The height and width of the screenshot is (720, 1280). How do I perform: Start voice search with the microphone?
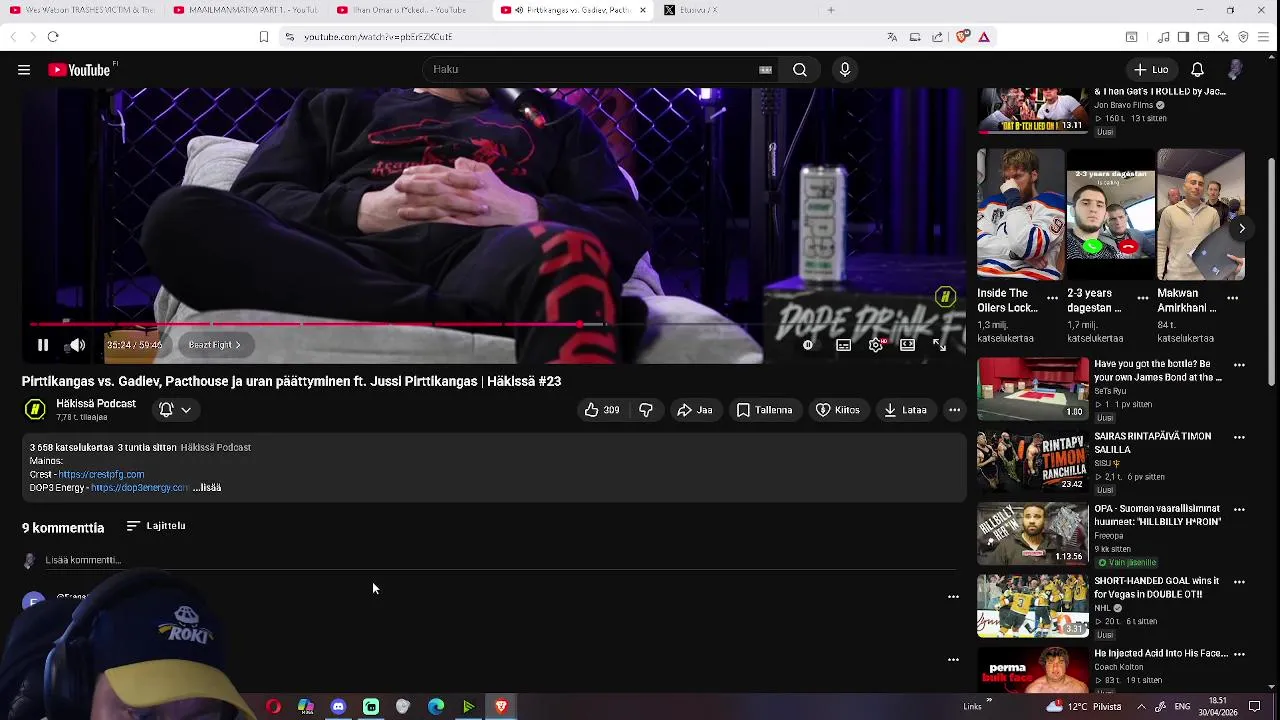click(845, 70)
